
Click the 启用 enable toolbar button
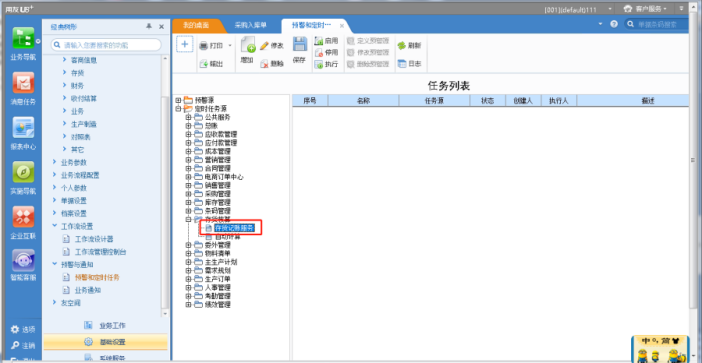[x=326, y=41]
